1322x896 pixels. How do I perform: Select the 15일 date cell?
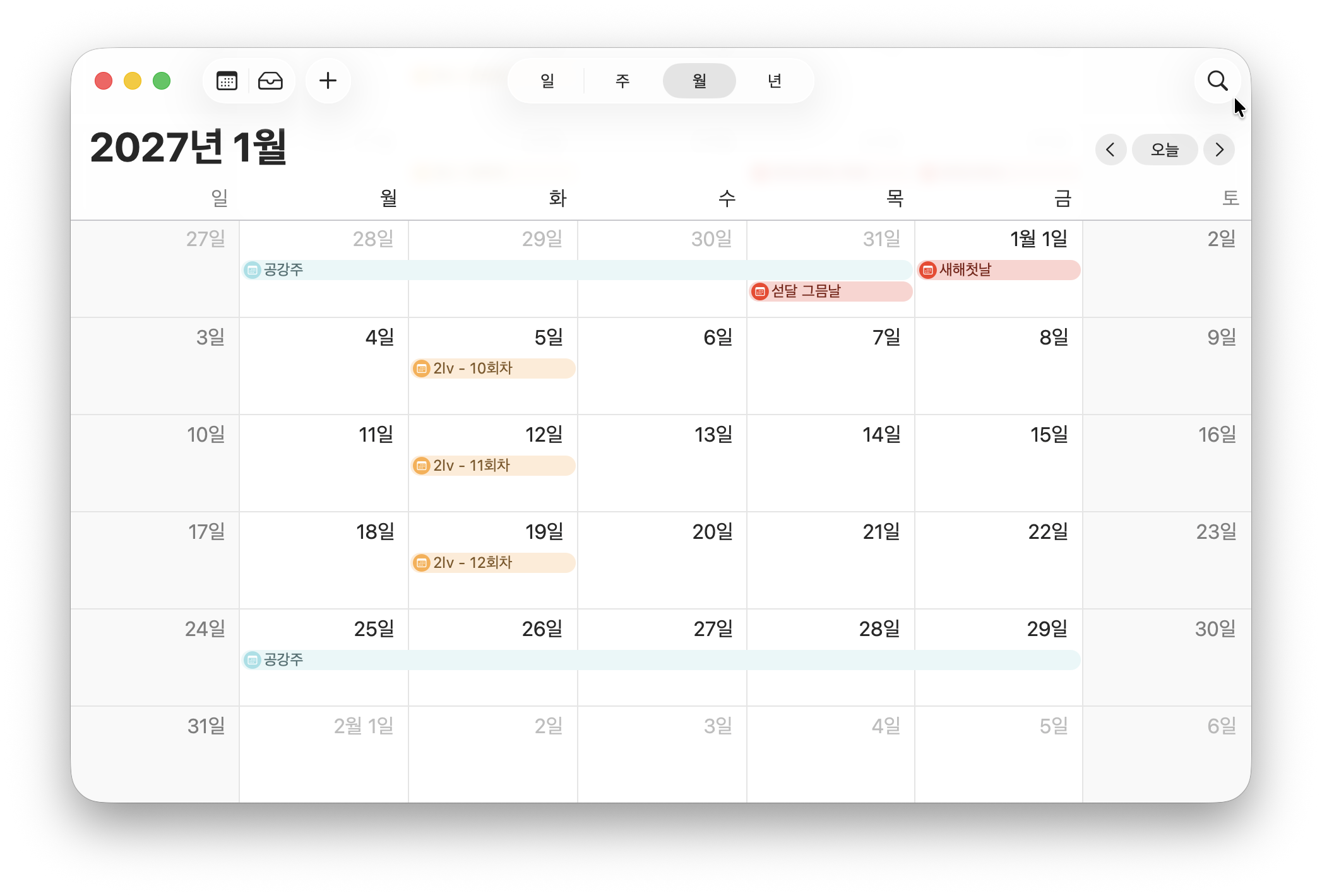click(x=999, y=463)
